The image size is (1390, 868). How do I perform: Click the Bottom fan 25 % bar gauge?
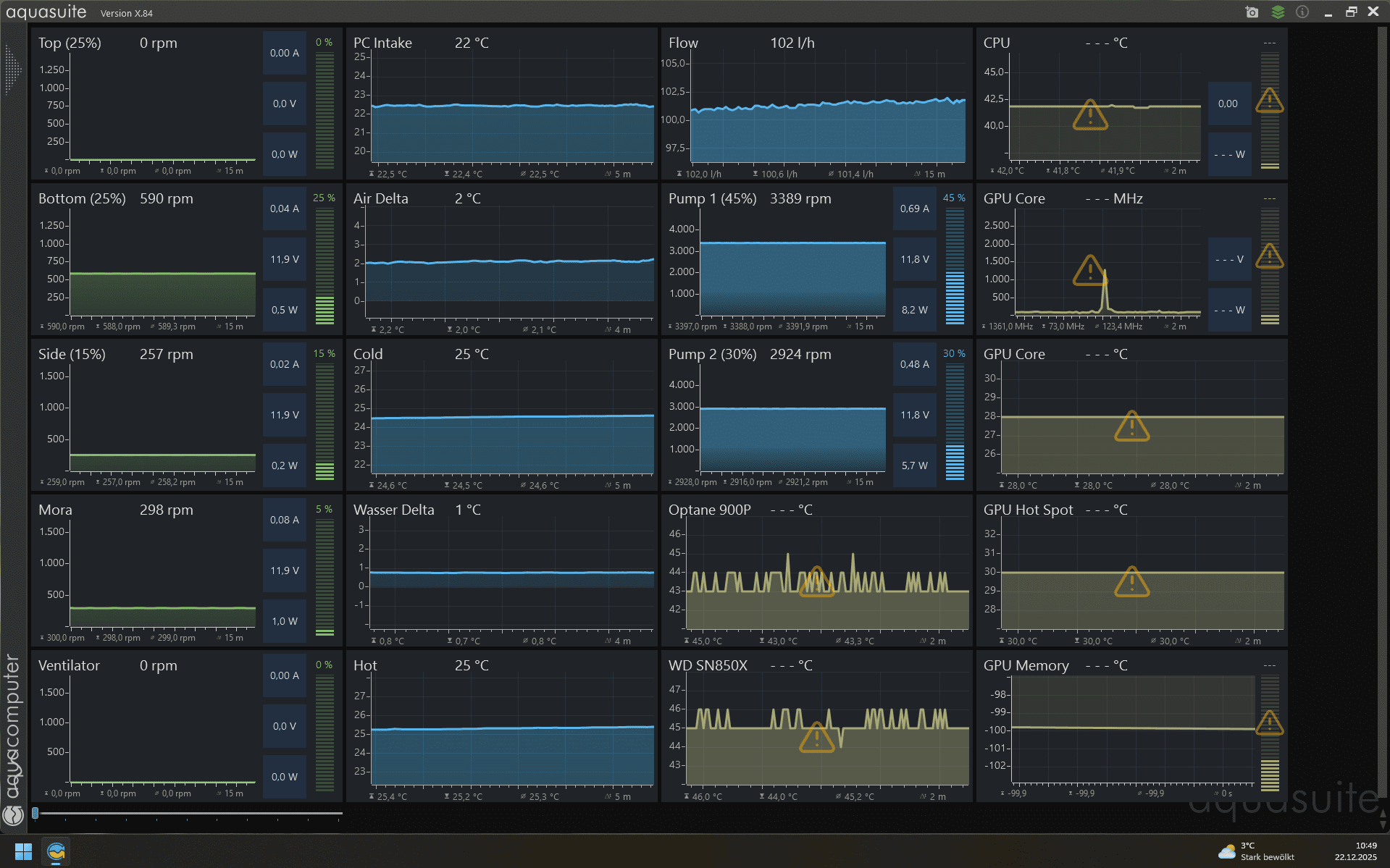pos(325,266)
